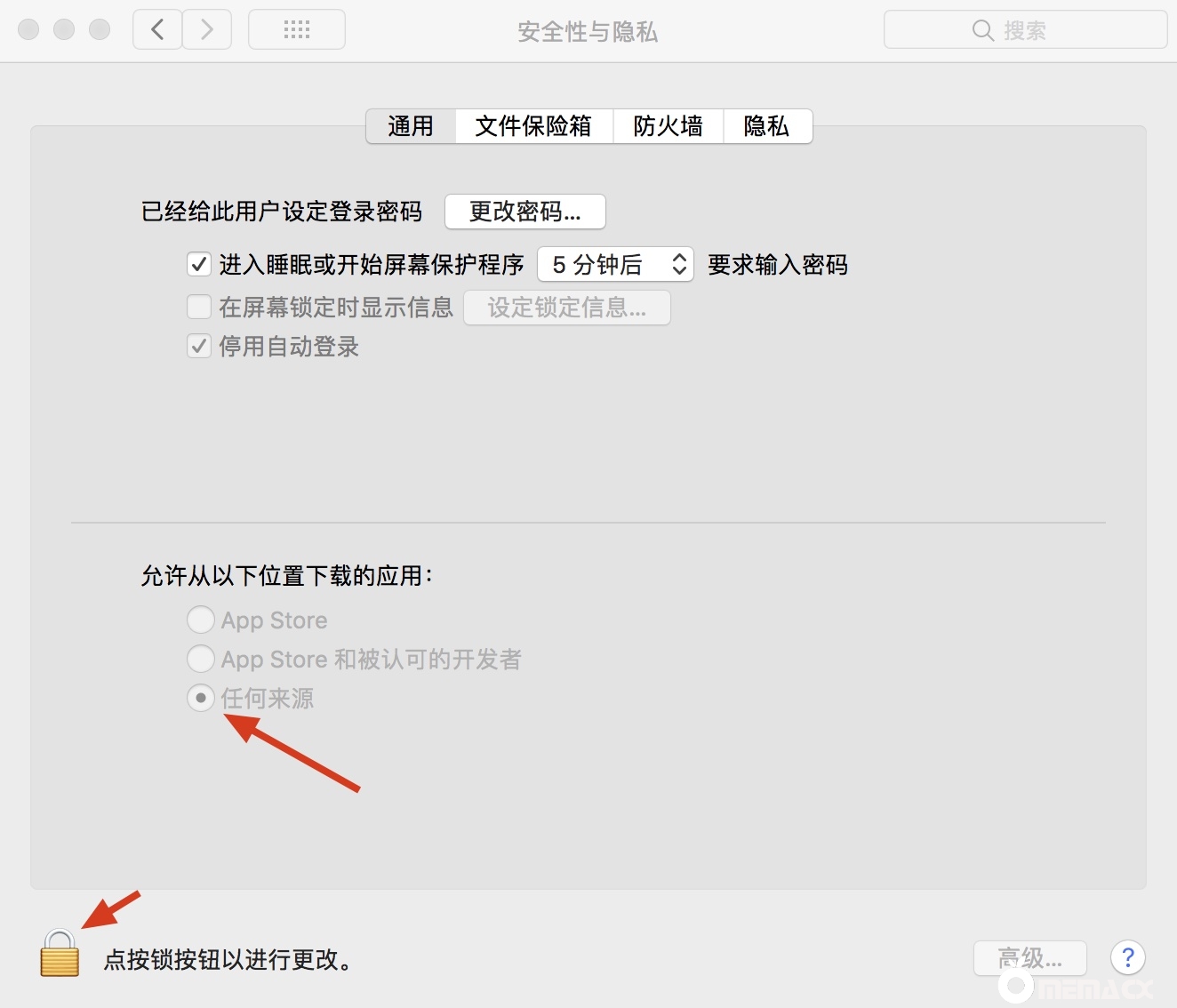Switch to the 文件保险箱 tab
Viewport: 1177px width, 1008px height.
533,126
